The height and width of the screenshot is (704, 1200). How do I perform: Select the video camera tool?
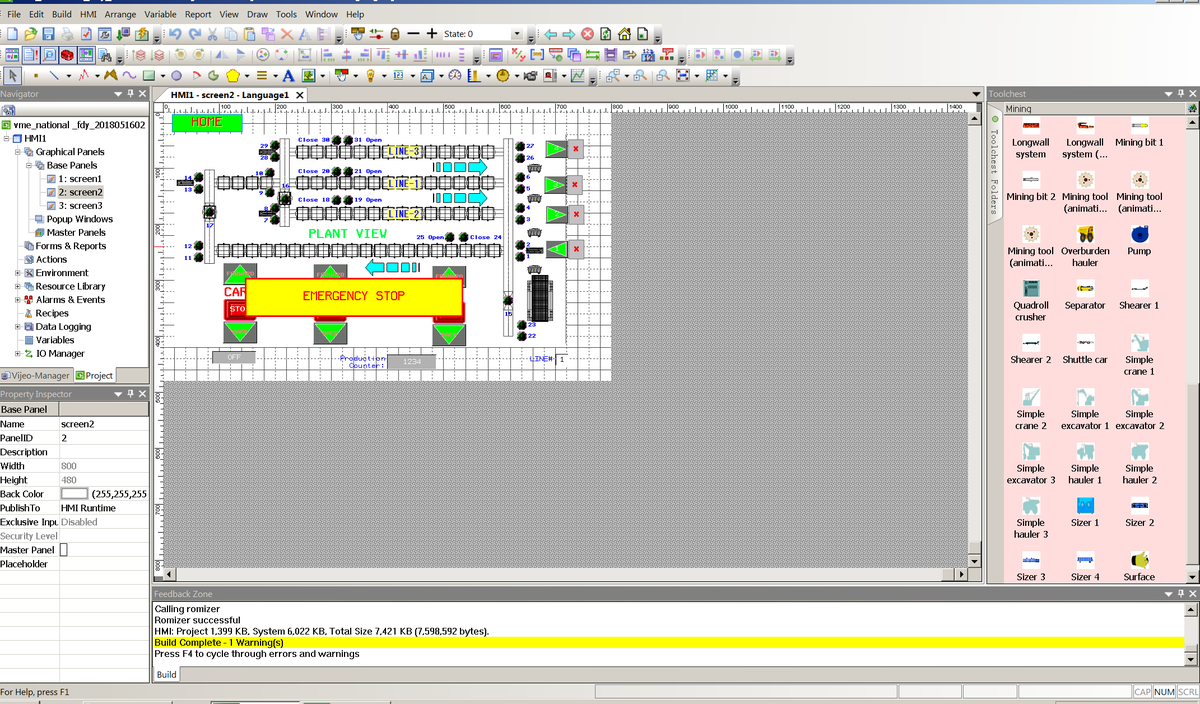pos(530,75)
